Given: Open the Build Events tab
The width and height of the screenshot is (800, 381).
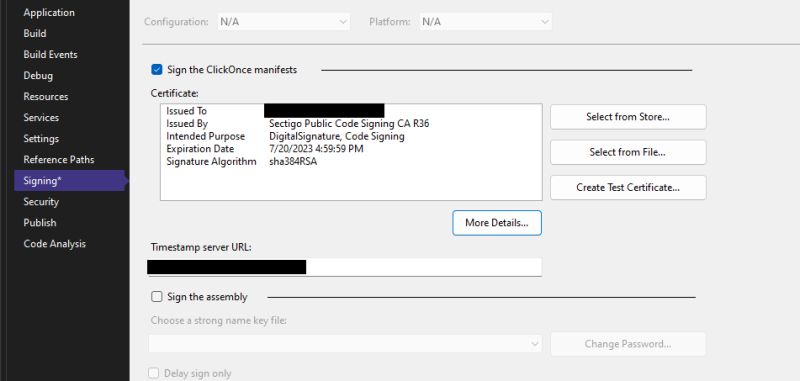Looking at the screenshot, I should click(51, 55).
